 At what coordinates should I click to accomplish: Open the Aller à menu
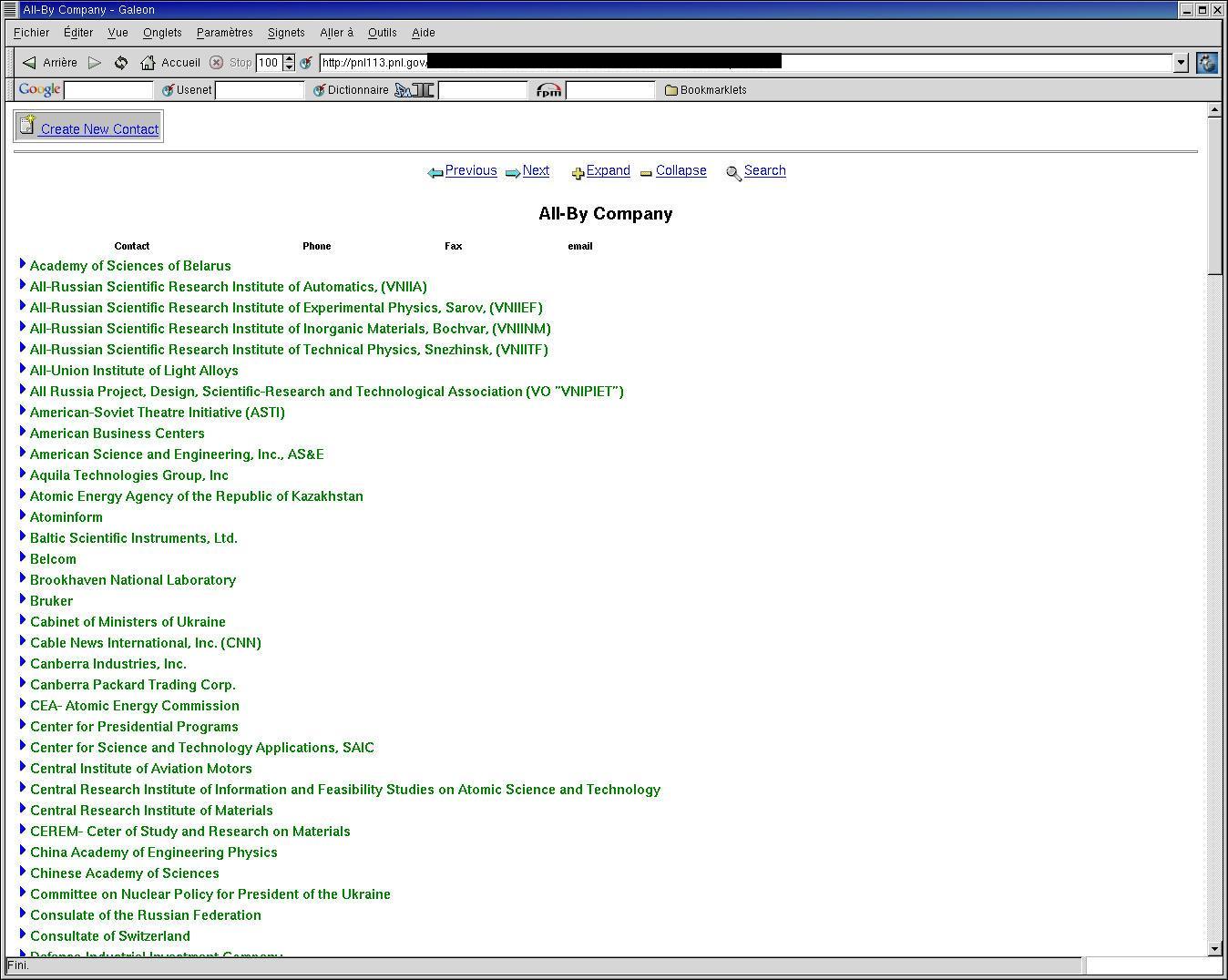(x=336, y=33)
